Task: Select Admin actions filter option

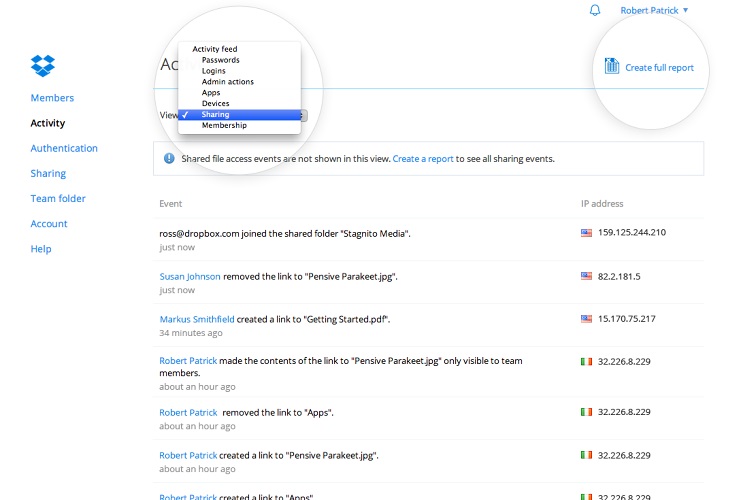Action: (x=227, y=82)
